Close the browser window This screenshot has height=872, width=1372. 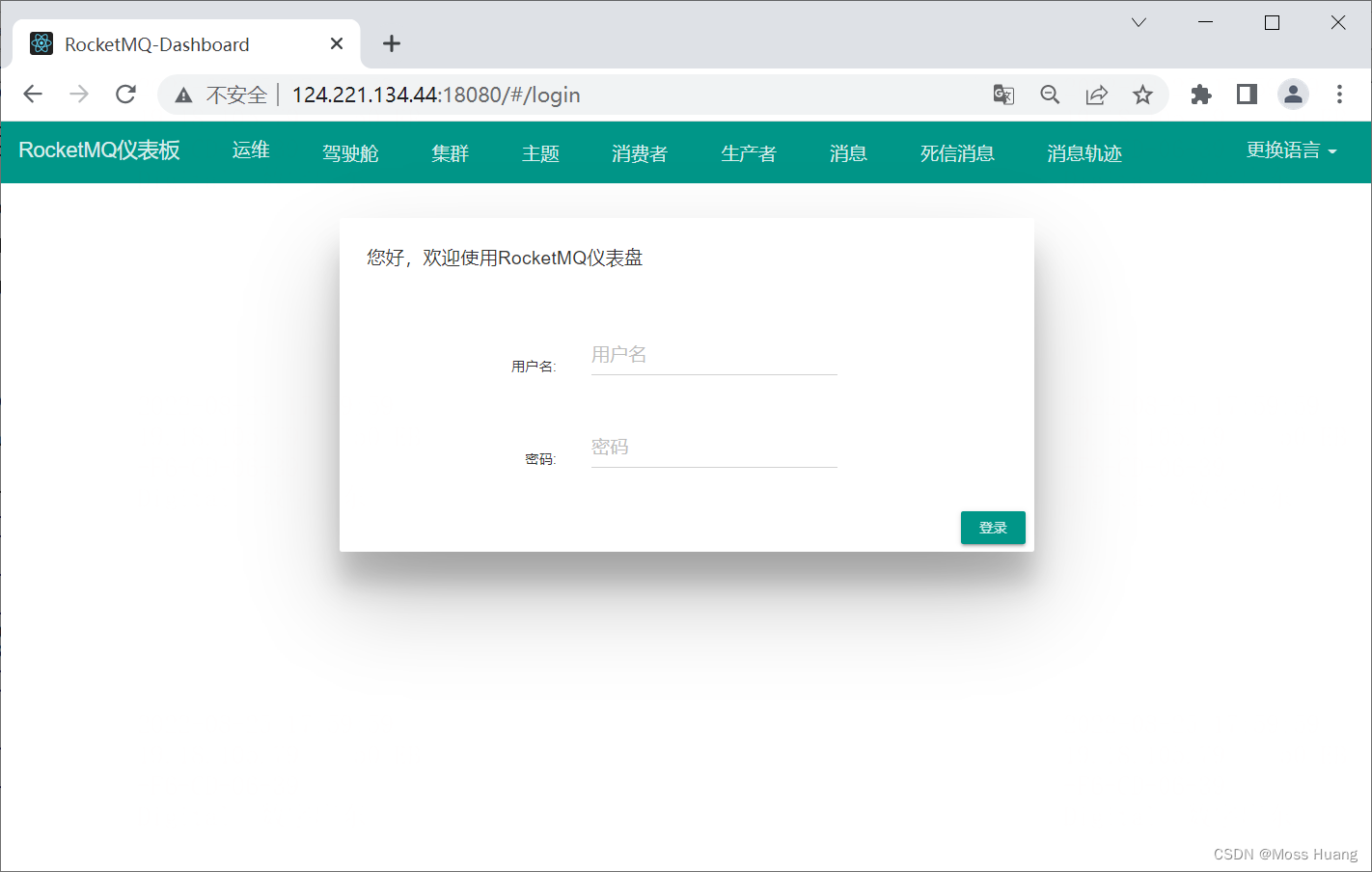(x=1338, y=22)
